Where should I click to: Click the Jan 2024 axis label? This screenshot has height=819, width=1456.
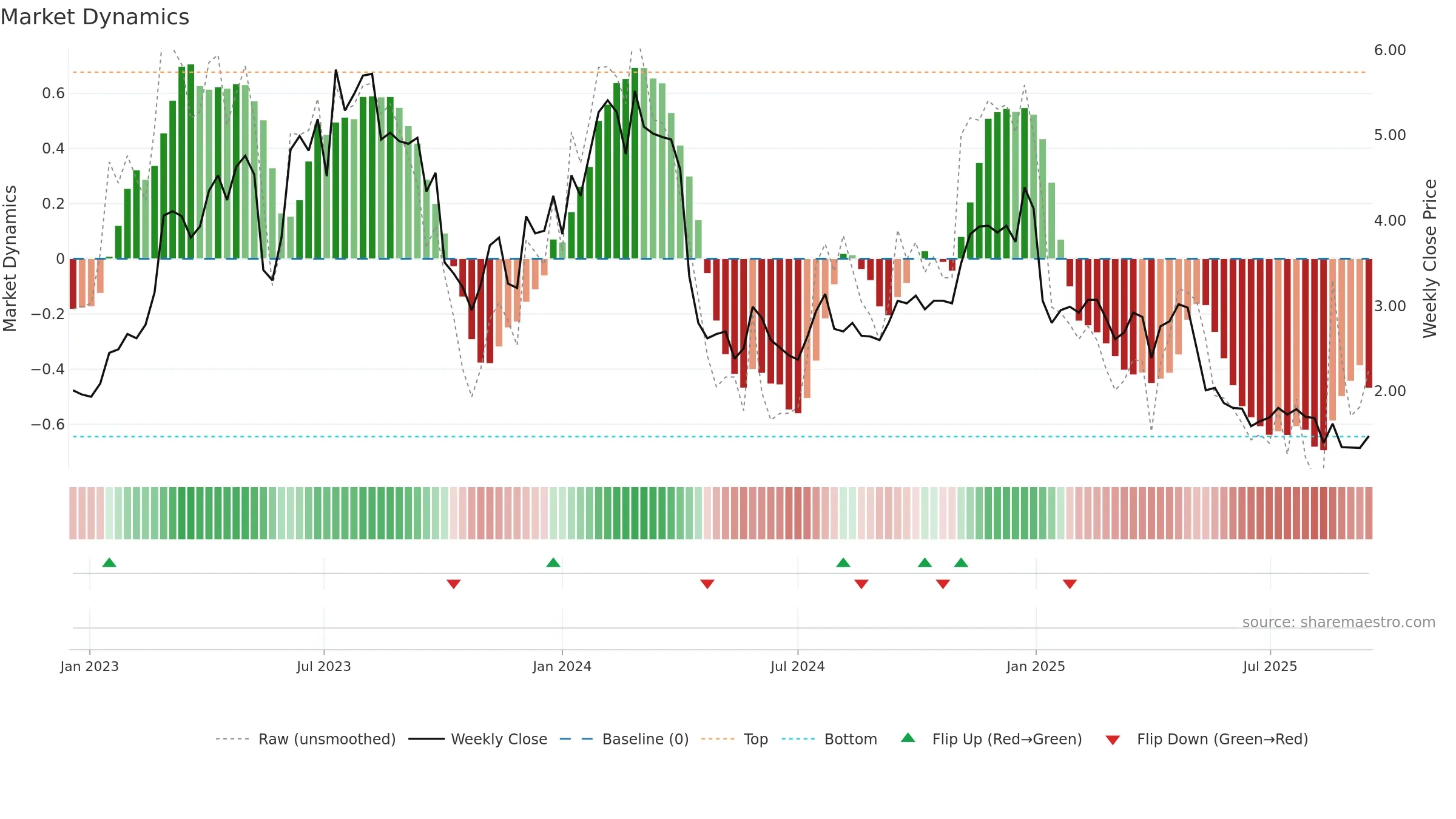562,666
